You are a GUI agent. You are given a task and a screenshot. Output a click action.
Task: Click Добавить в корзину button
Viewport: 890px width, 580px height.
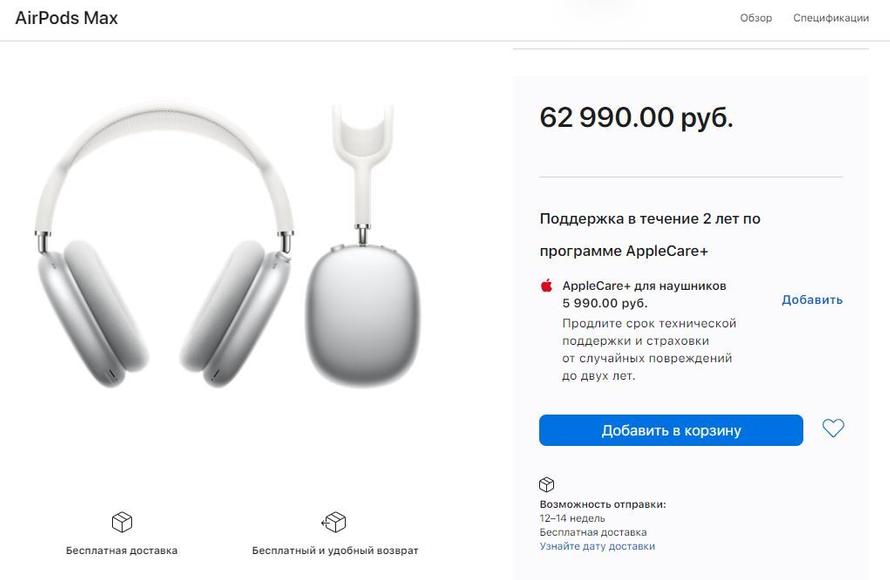tap(671, 430)
